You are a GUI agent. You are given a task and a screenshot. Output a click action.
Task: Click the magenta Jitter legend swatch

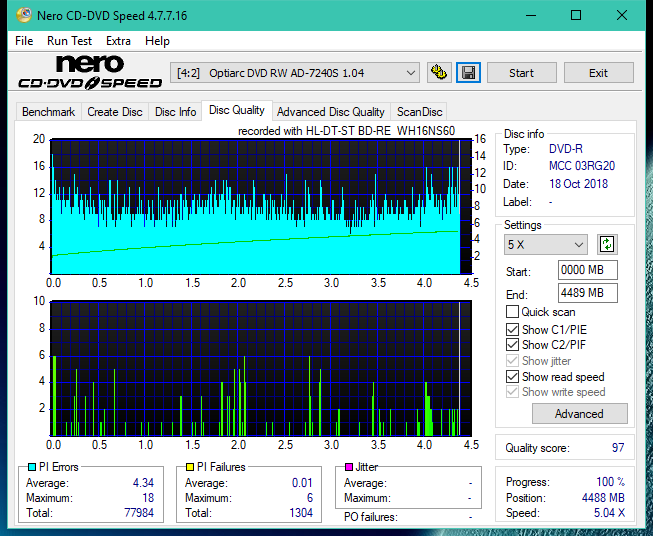349,467
